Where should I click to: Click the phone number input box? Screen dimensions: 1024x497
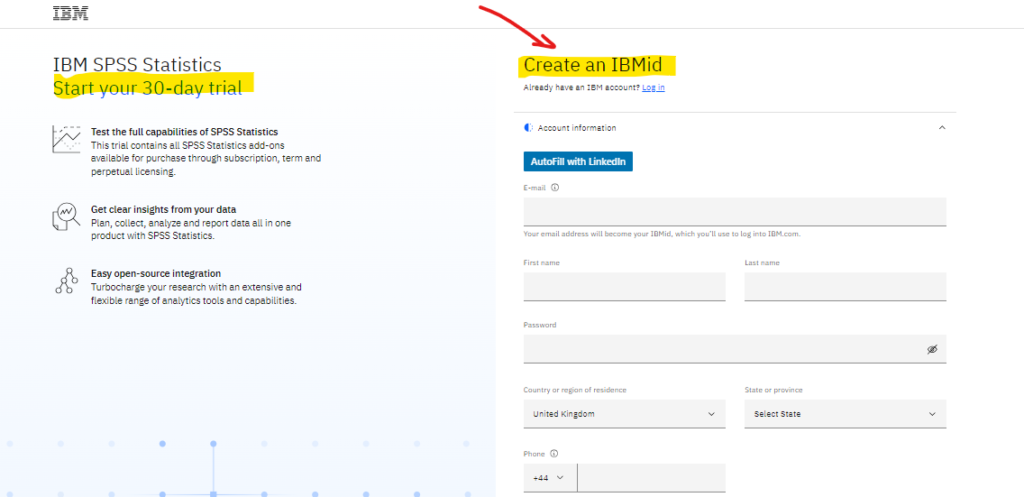(651, 478)
